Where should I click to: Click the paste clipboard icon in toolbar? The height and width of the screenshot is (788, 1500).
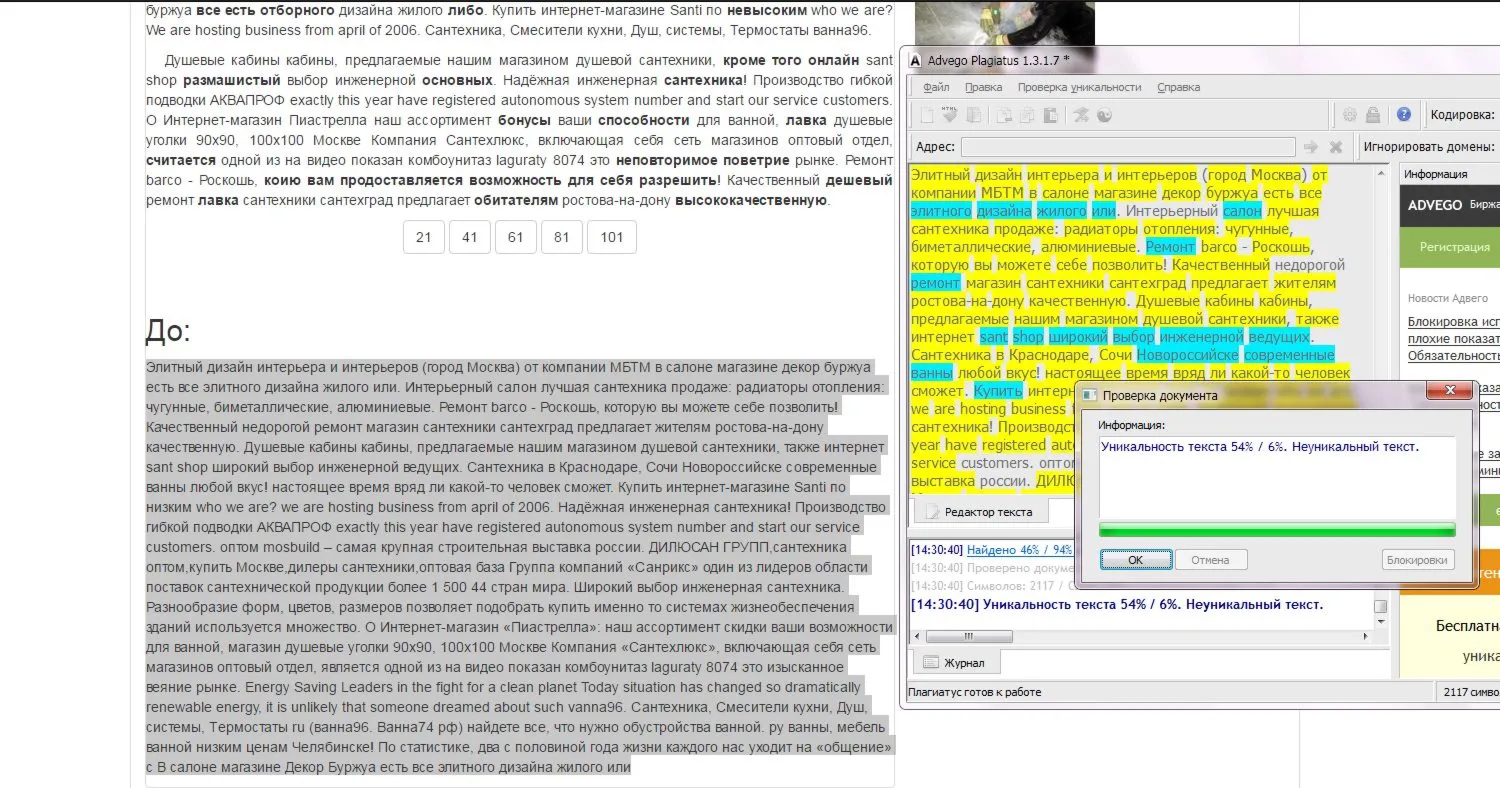click(1050, 115)
